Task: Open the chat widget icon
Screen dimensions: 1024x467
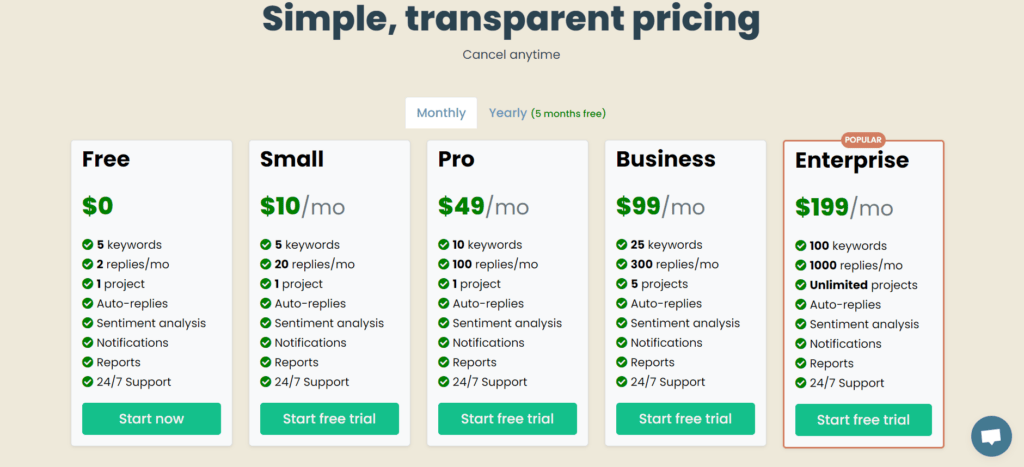Action: click(991, 436)
